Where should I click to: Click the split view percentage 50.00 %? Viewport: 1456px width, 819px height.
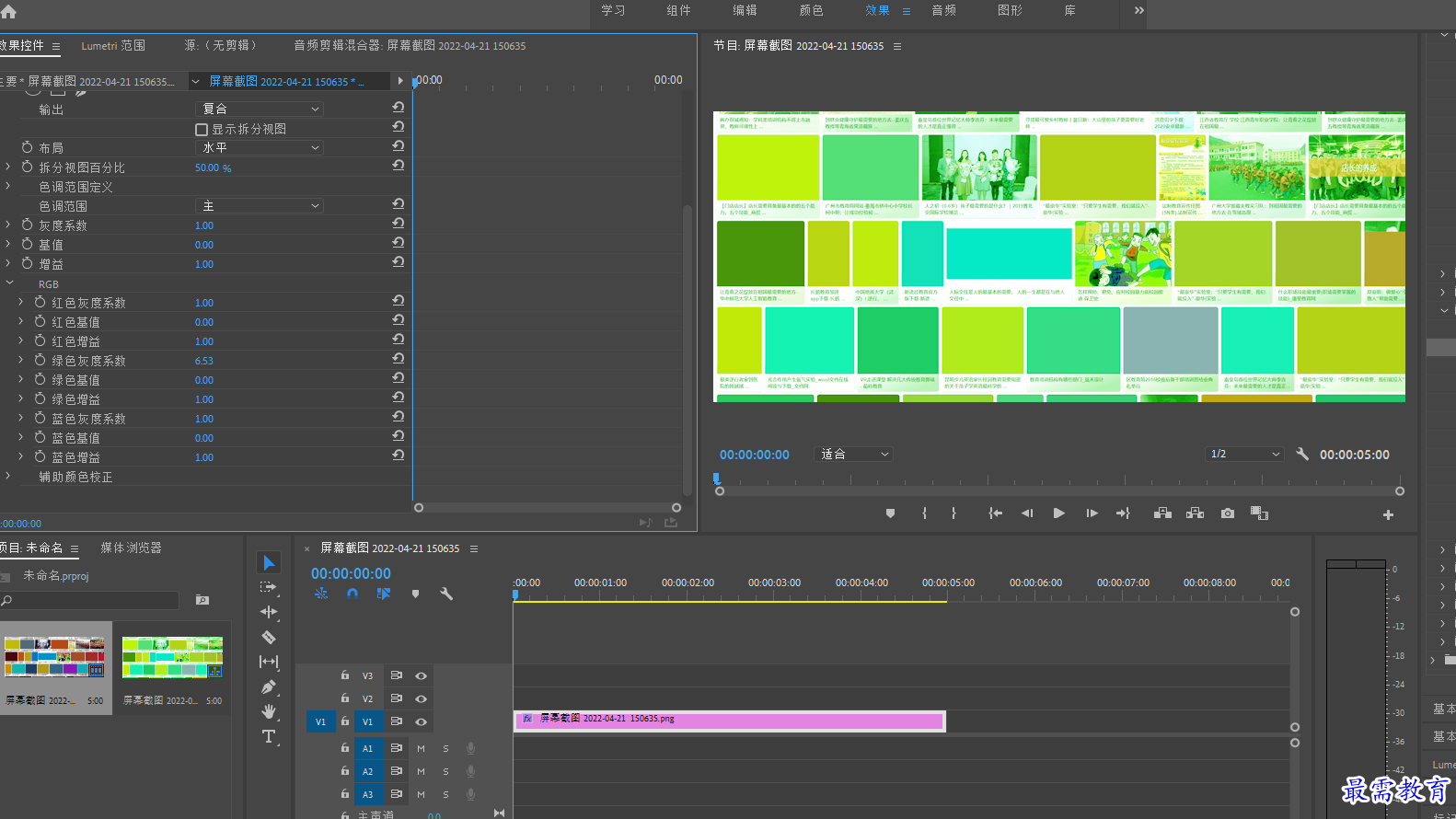tap(214, 167)
